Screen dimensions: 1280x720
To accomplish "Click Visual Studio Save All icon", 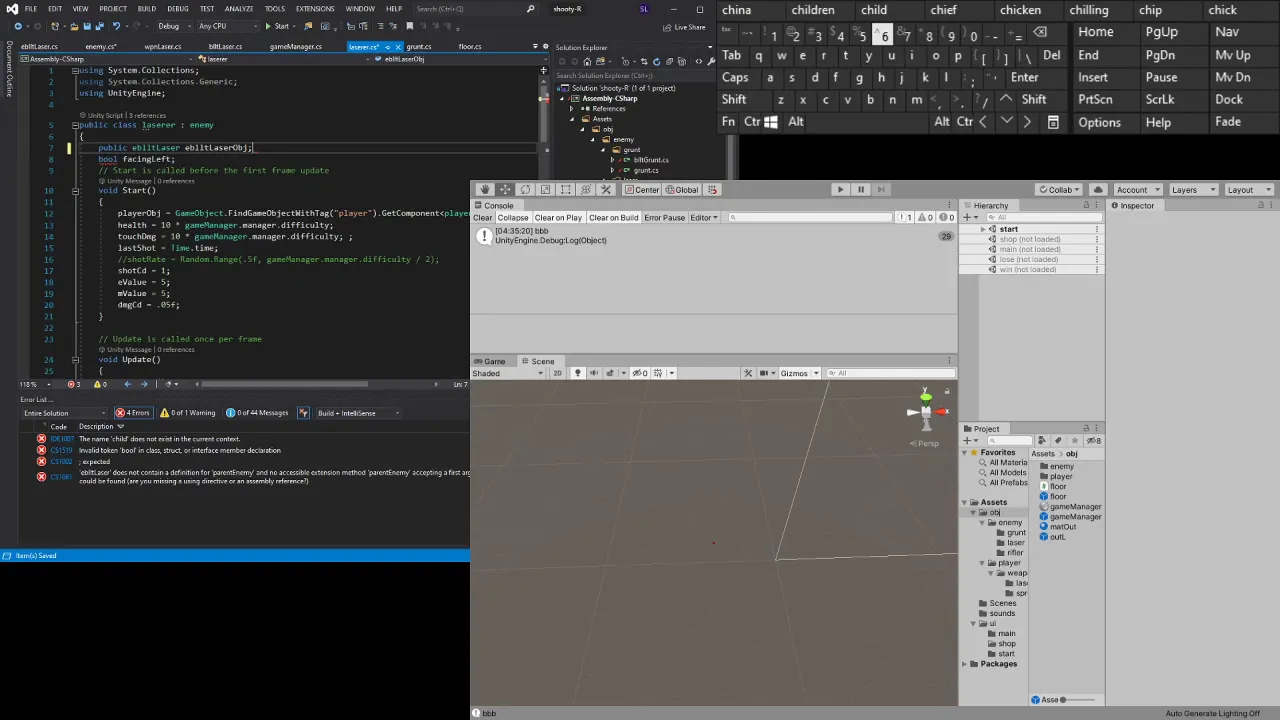I will (x=99, y=26).
